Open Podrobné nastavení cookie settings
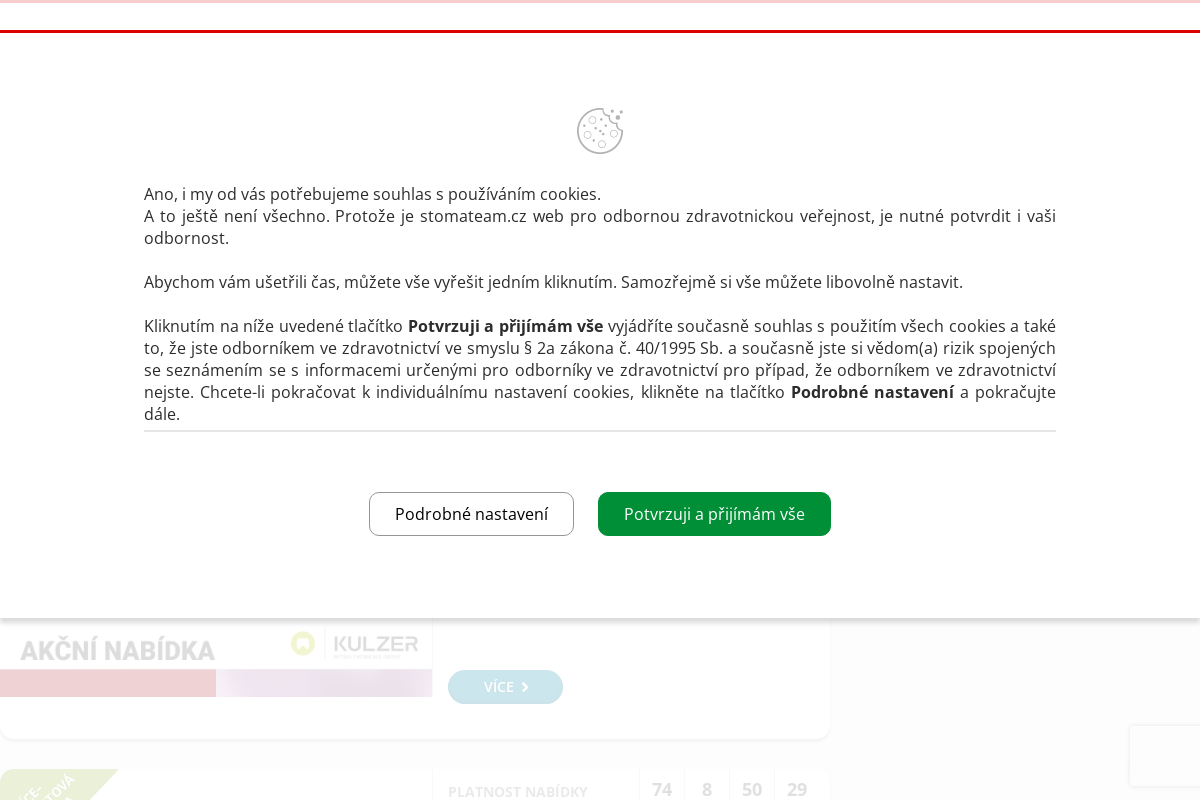Image resolution: width=1200 pixels, height=800 pixels. coord(471,514)
